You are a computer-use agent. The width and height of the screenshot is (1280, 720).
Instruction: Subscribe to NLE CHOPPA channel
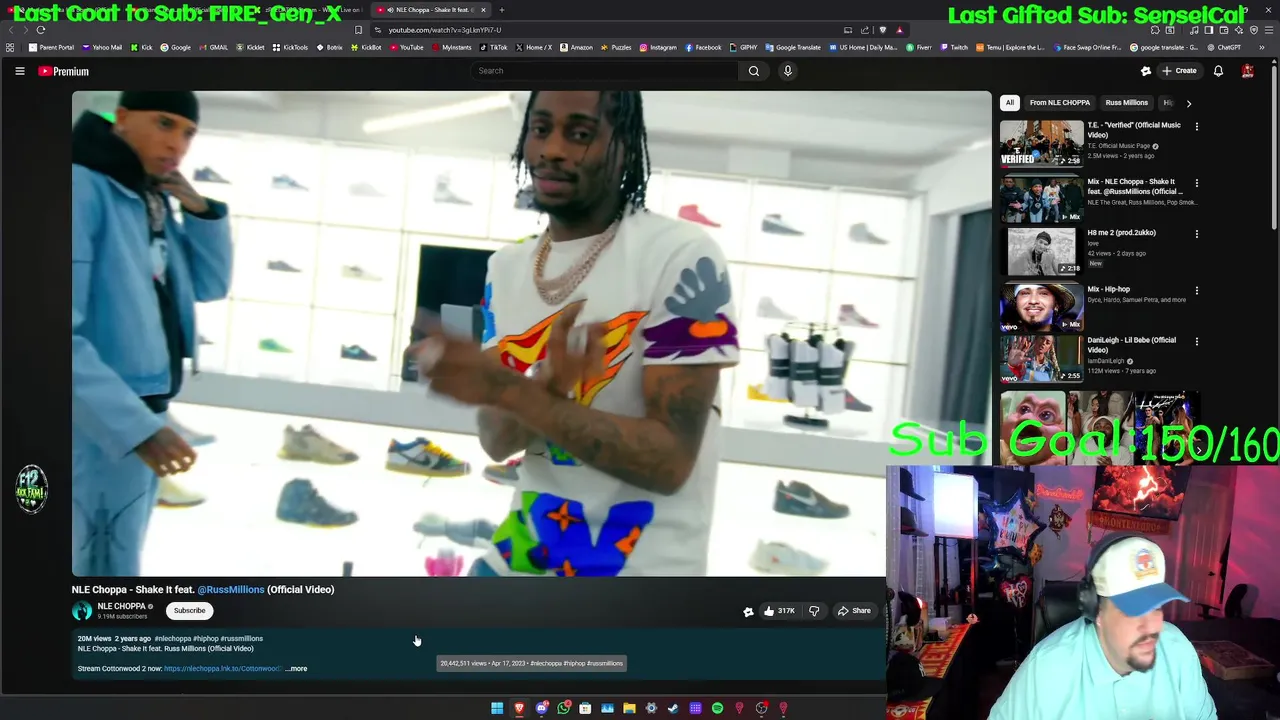[x=189, y=611]
